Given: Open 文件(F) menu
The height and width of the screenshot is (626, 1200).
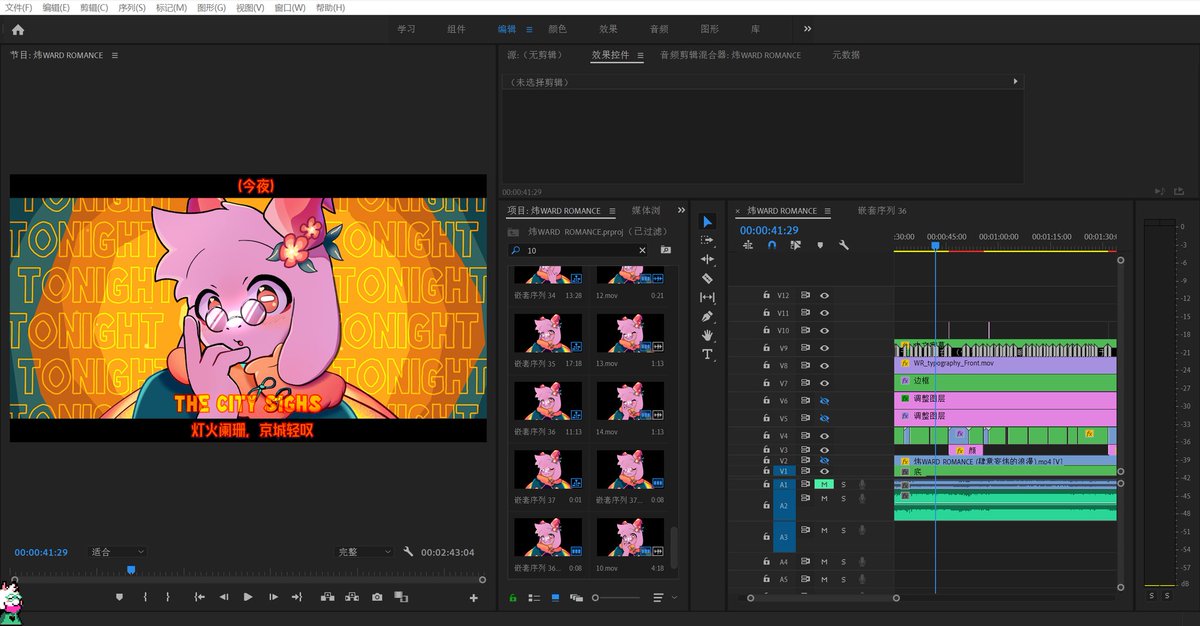Looking at the screenshot, I should click(19, 7).
